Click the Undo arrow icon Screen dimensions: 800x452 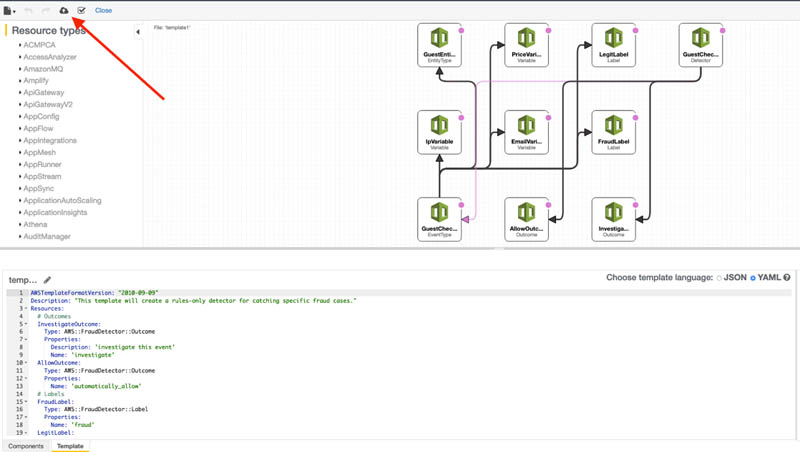29,10
